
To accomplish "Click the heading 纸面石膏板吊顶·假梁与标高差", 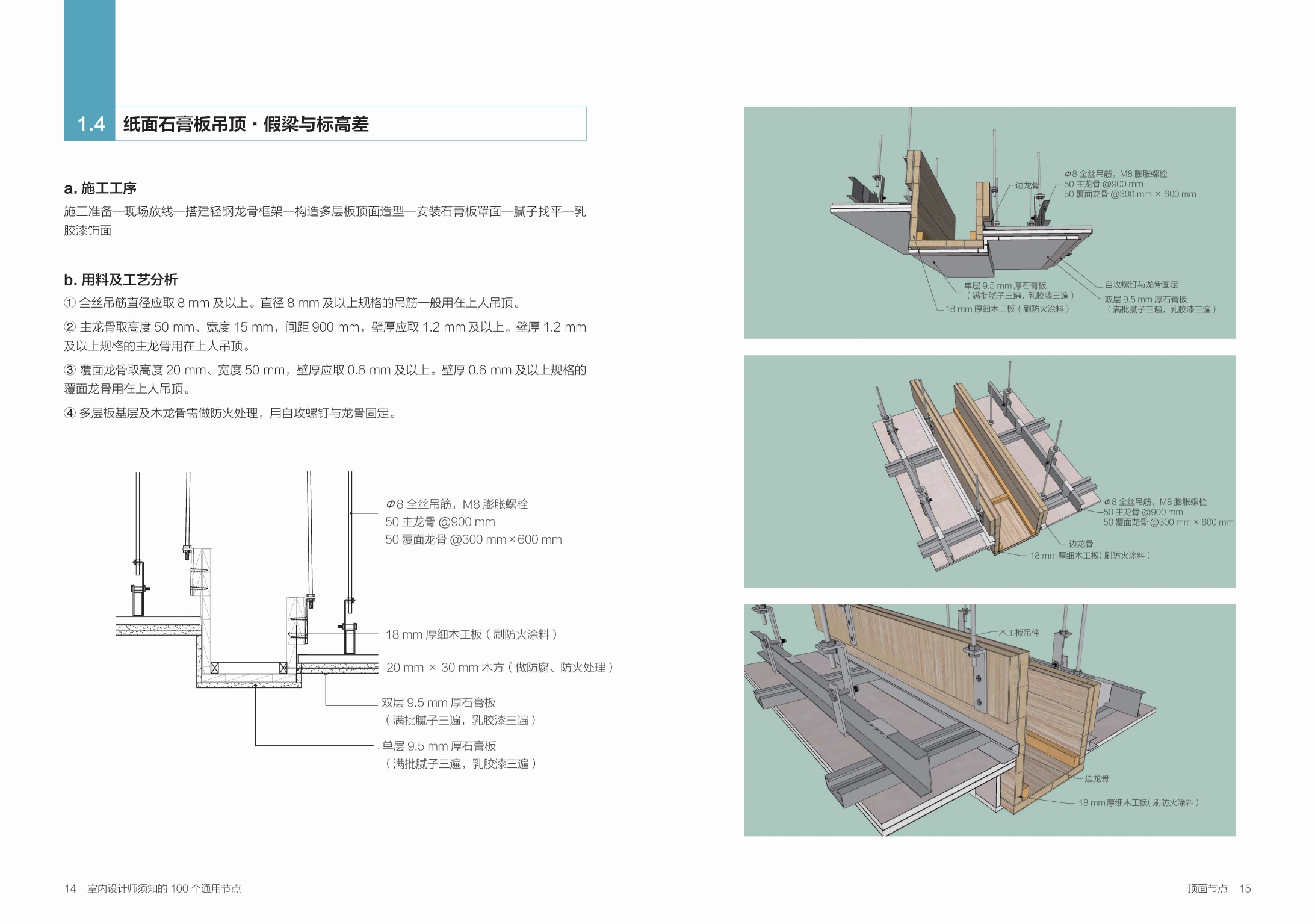I will (x=246, y=124).
